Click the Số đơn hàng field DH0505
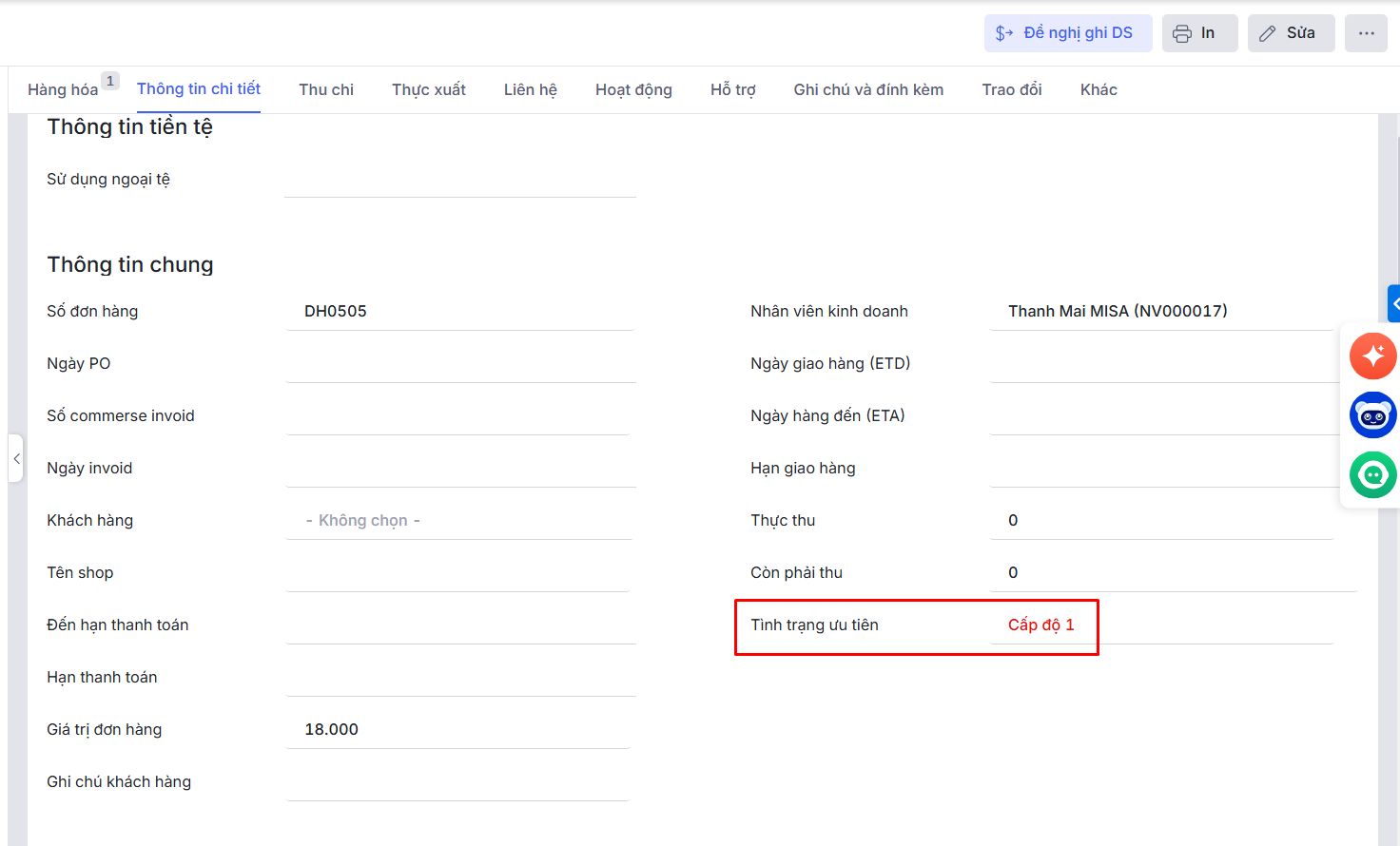Viewport: 1400px width, 846px height. coord(459,311)
